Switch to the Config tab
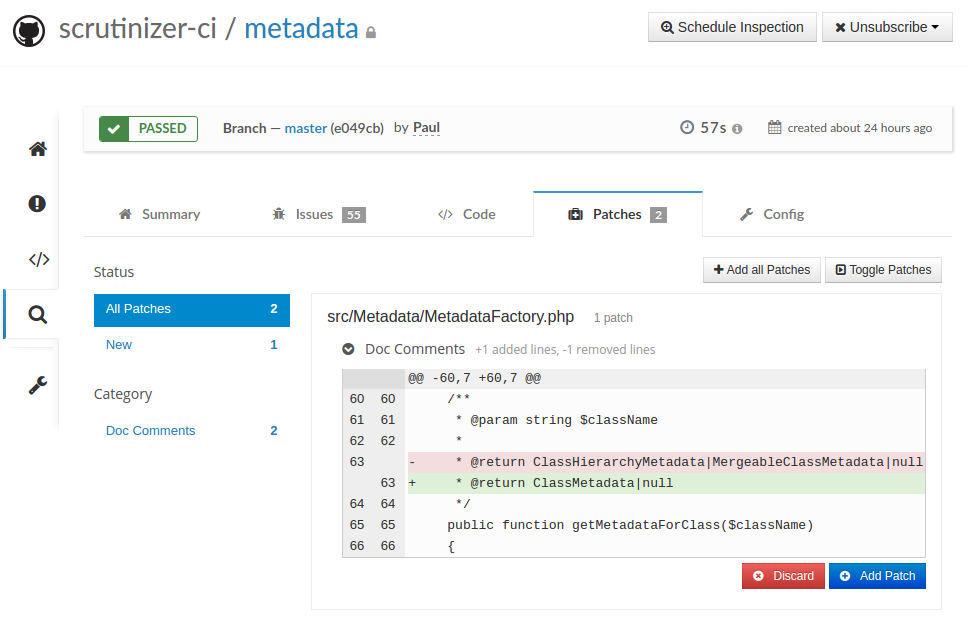967x622 pixels. (x=772, y=215)
